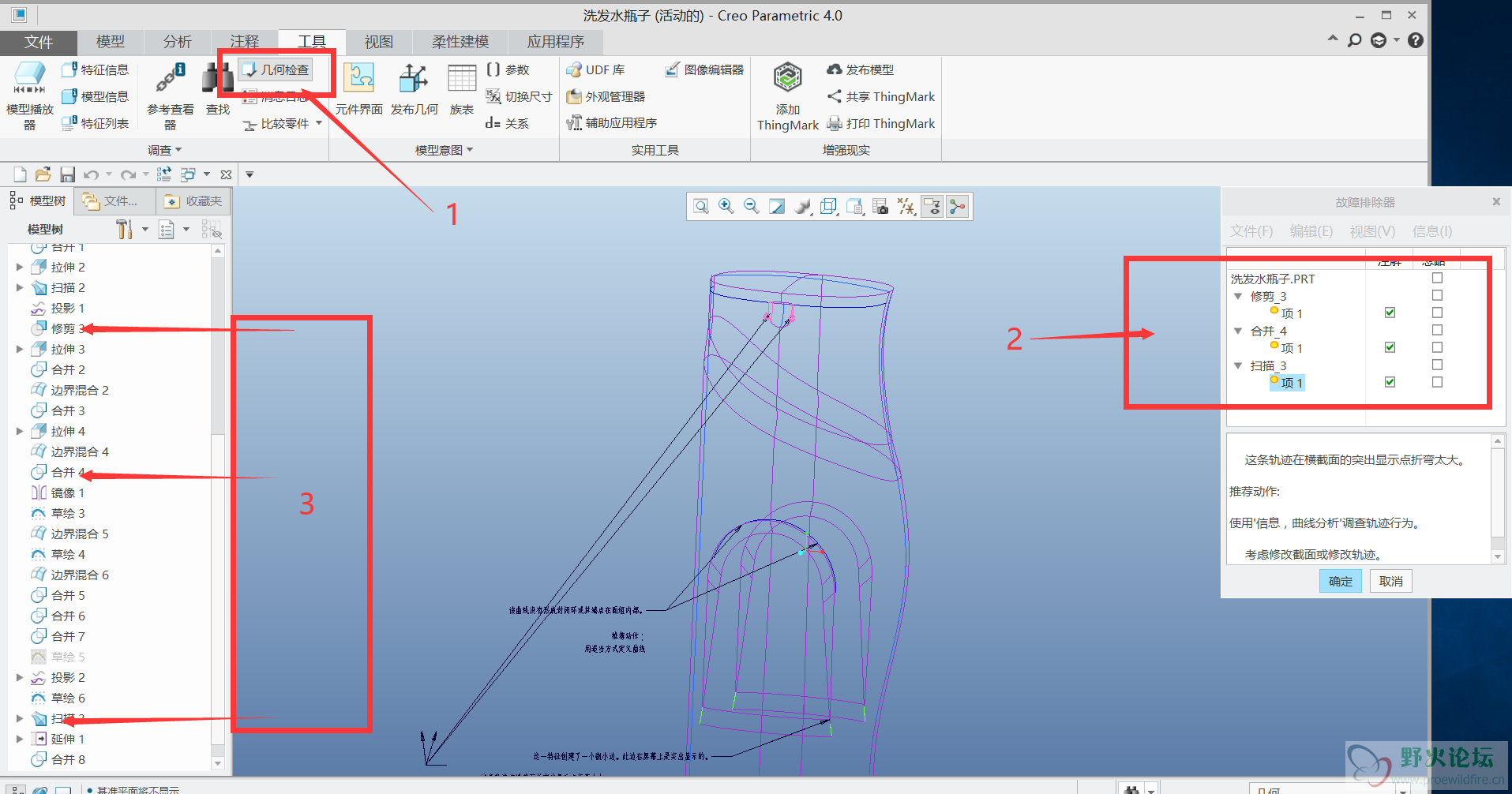Click 发布模型 publish model
1512x794 pixels.
[860, 69]
